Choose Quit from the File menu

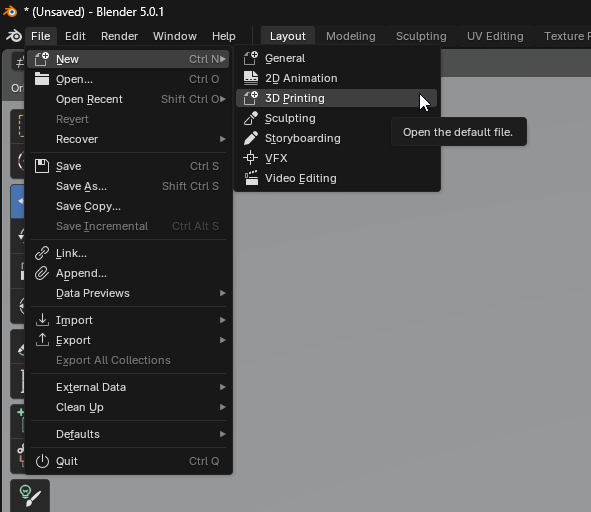point(128,461)
